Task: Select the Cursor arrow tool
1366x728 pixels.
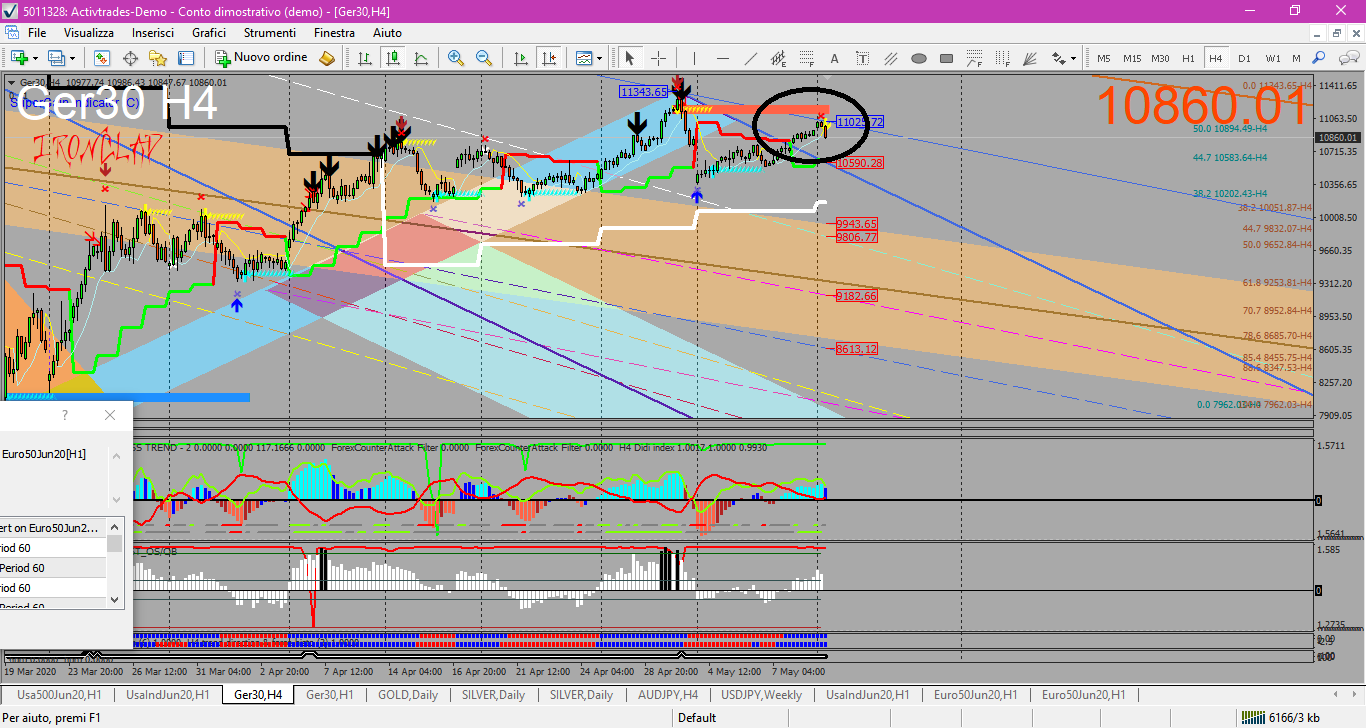Action: click(x=630, y=58)
